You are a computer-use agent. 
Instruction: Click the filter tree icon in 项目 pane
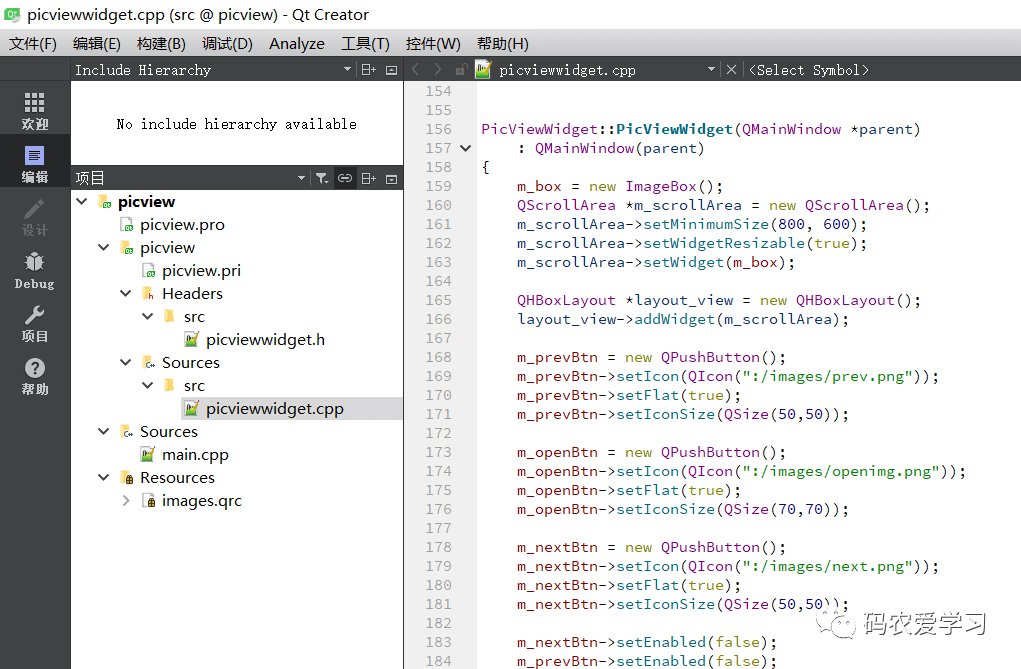point(322,178)
